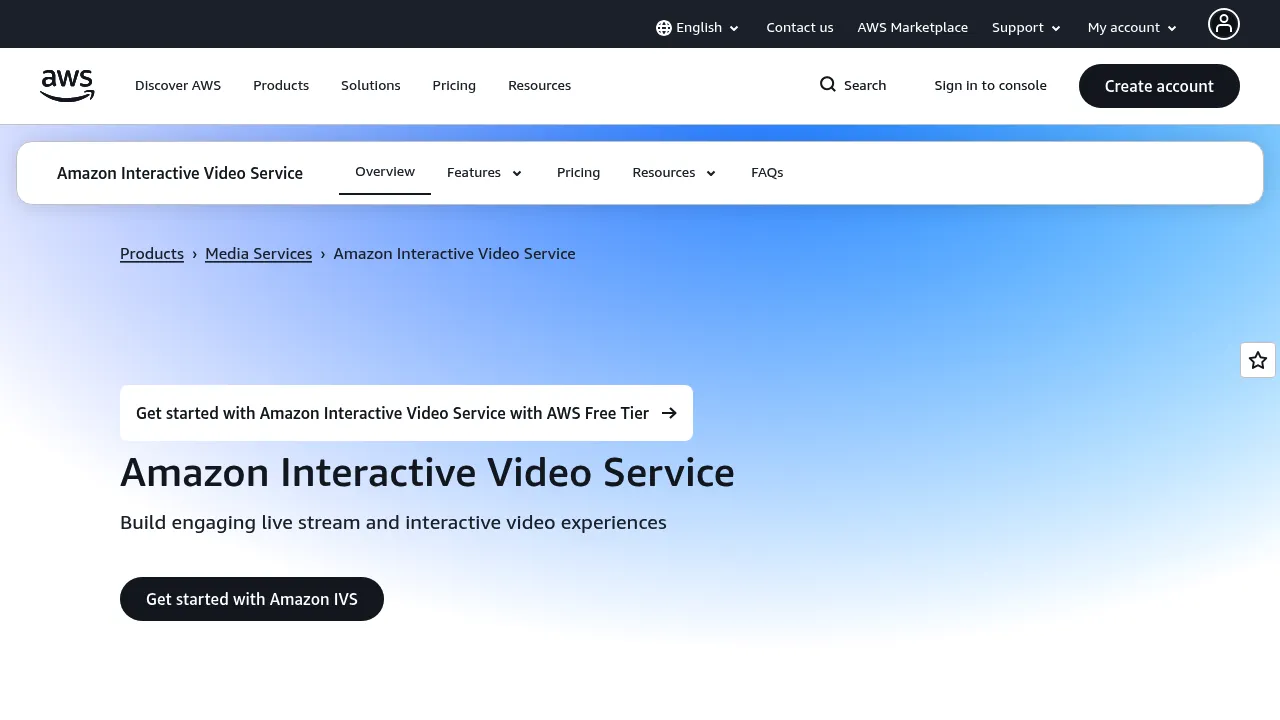Expand the My account dropdown chevron

point(1172,29)
